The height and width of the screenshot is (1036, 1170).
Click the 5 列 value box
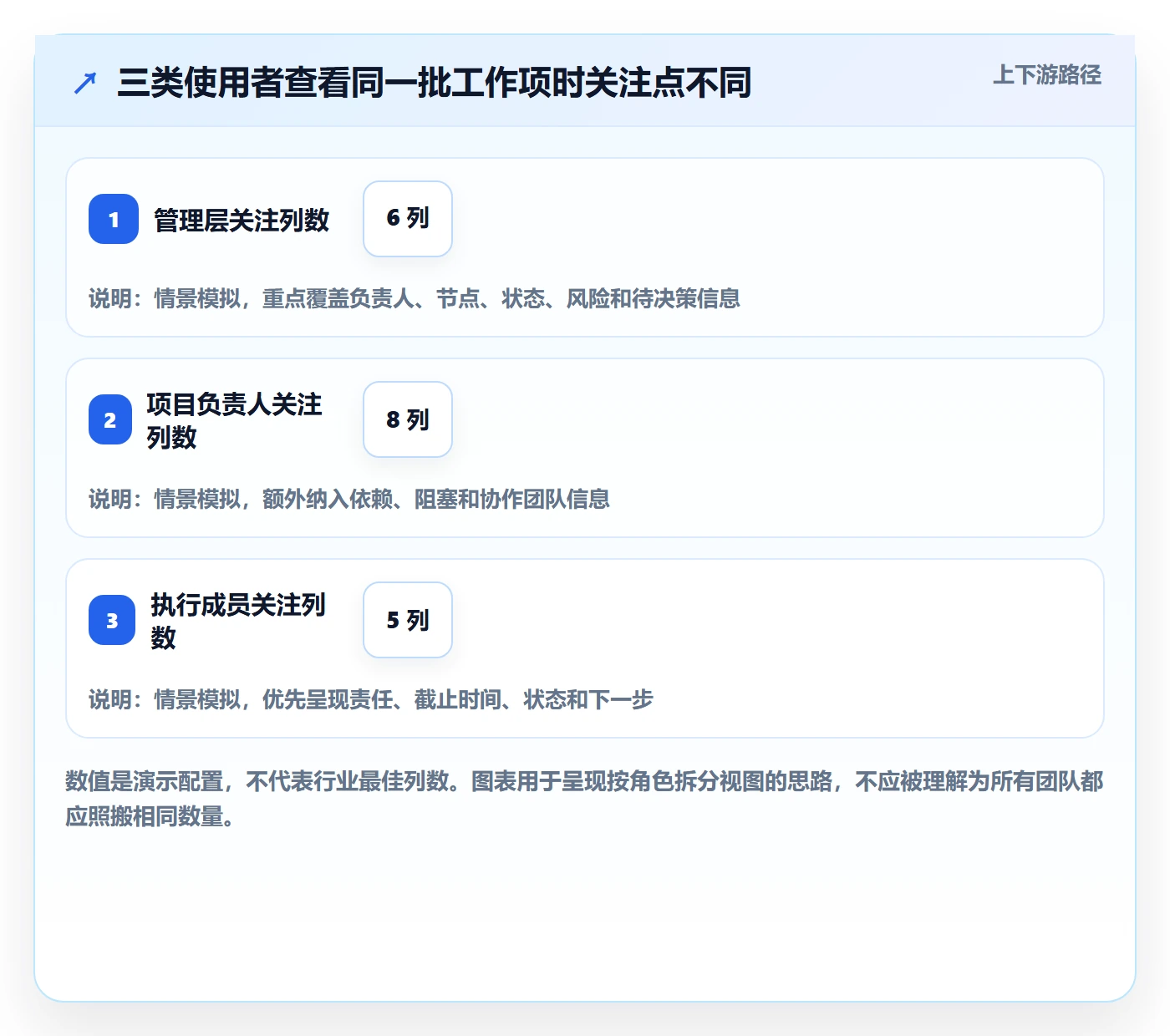[408, 620]
